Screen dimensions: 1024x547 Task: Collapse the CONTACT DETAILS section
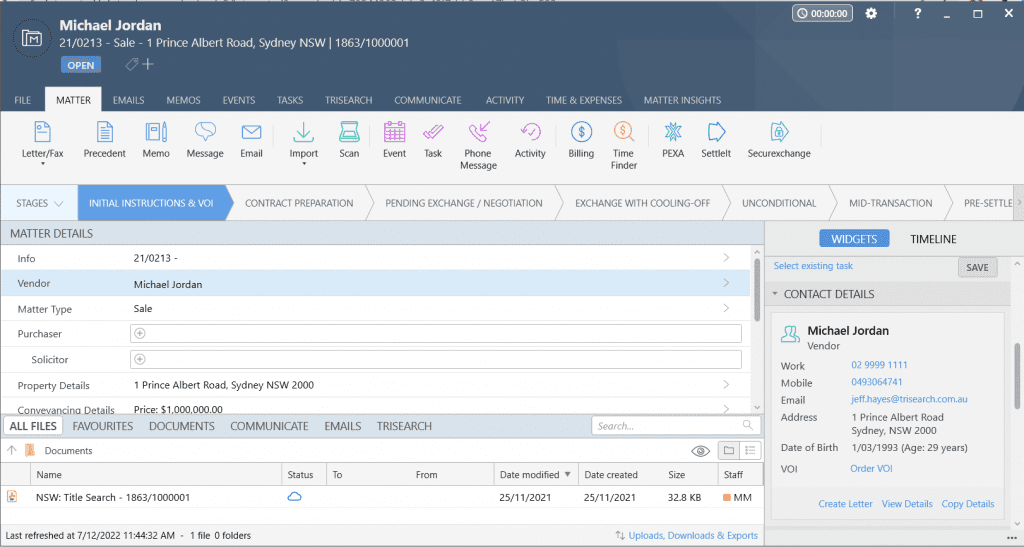coord(775,294)
